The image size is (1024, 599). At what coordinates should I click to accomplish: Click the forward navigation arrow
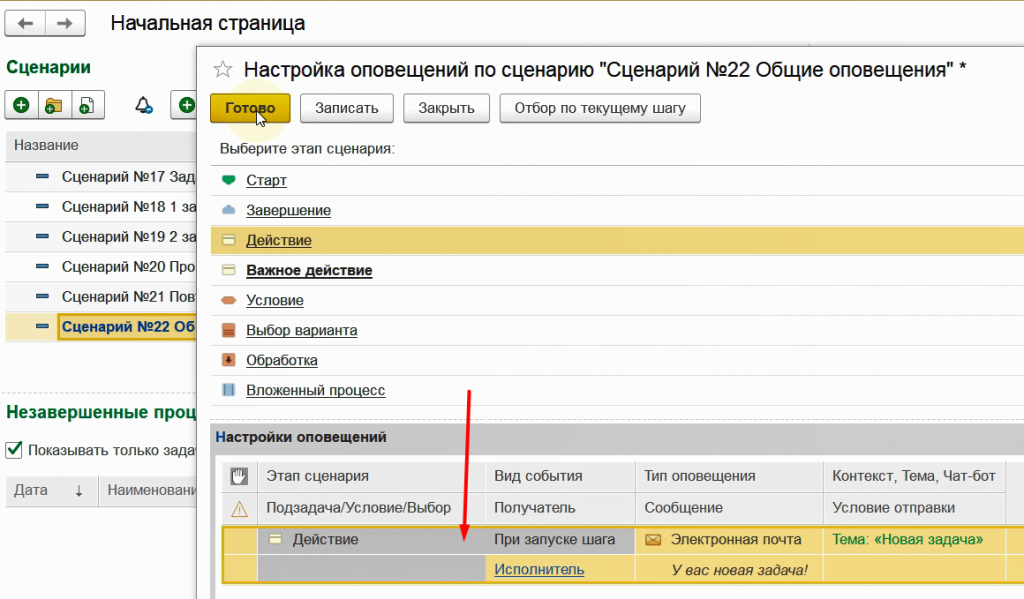point(64,23)
